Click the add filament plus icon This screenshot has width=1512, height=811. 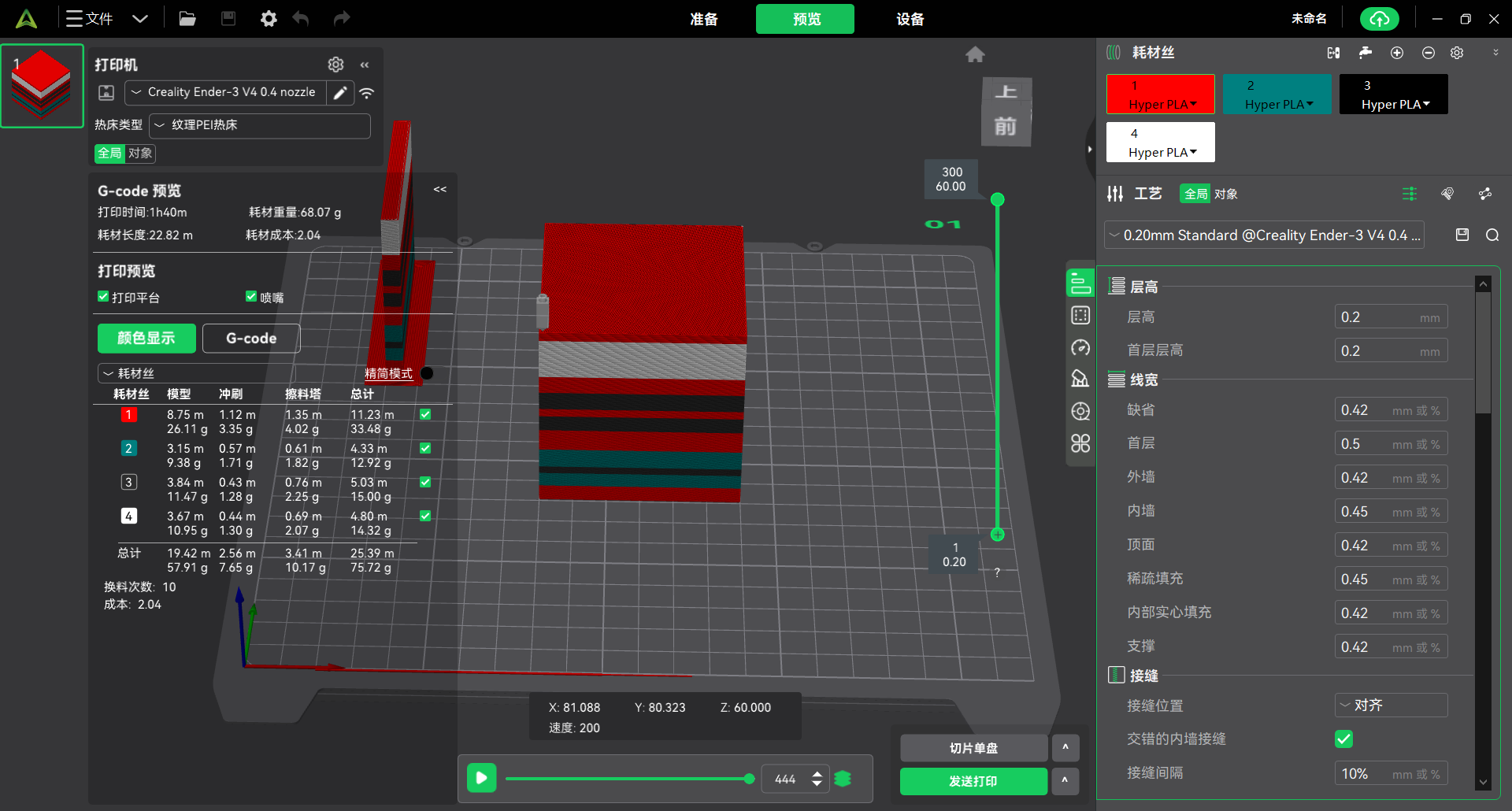pyautogui.click(x=1397, y=53)
